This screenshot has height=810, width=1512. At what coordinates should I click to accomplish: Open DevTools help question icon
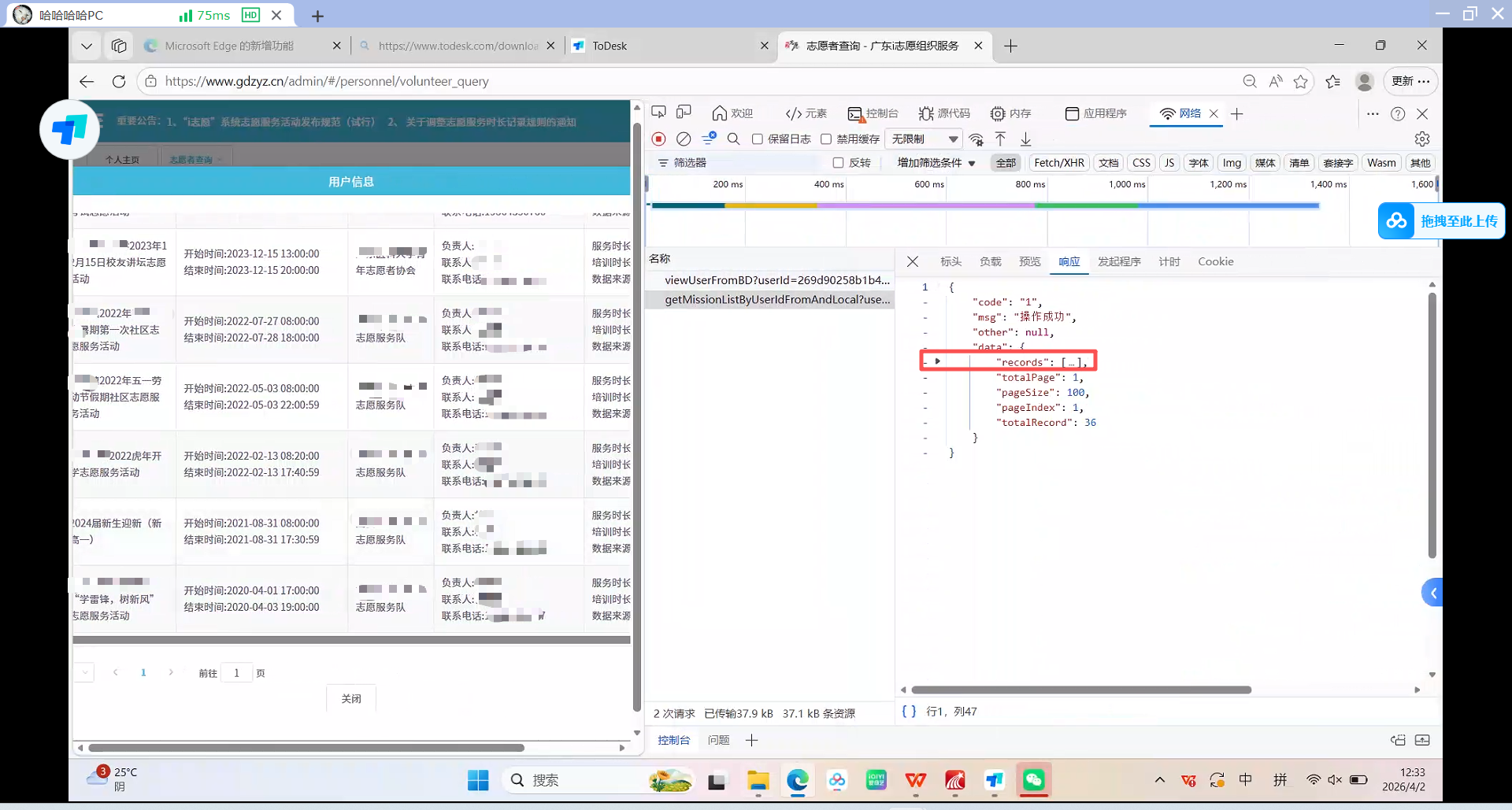[1398, 113]
